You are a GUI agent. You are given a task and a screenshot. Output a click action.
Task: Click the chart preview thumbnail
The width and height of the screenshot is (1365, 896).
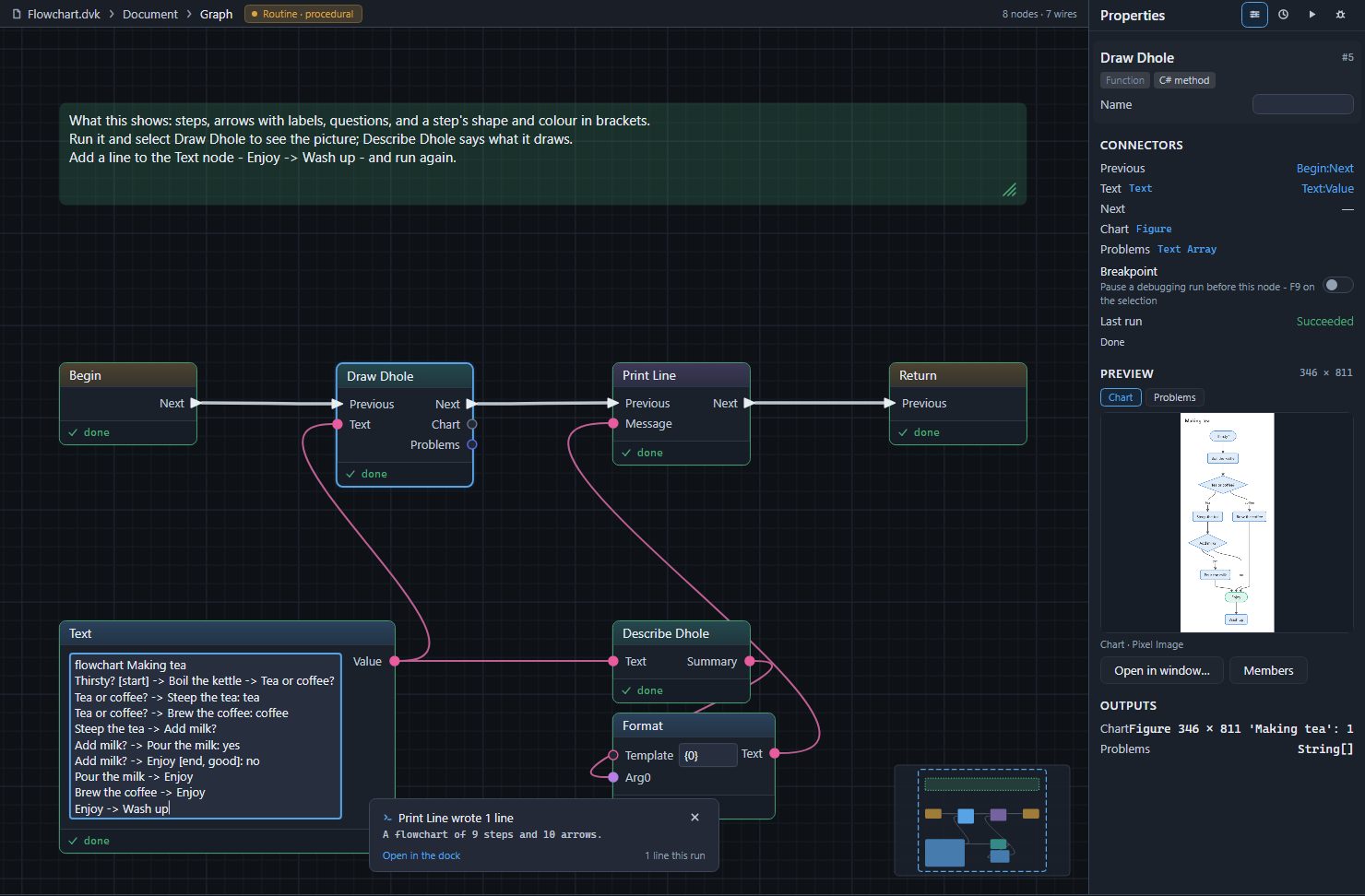click(x=1228, y=522)
